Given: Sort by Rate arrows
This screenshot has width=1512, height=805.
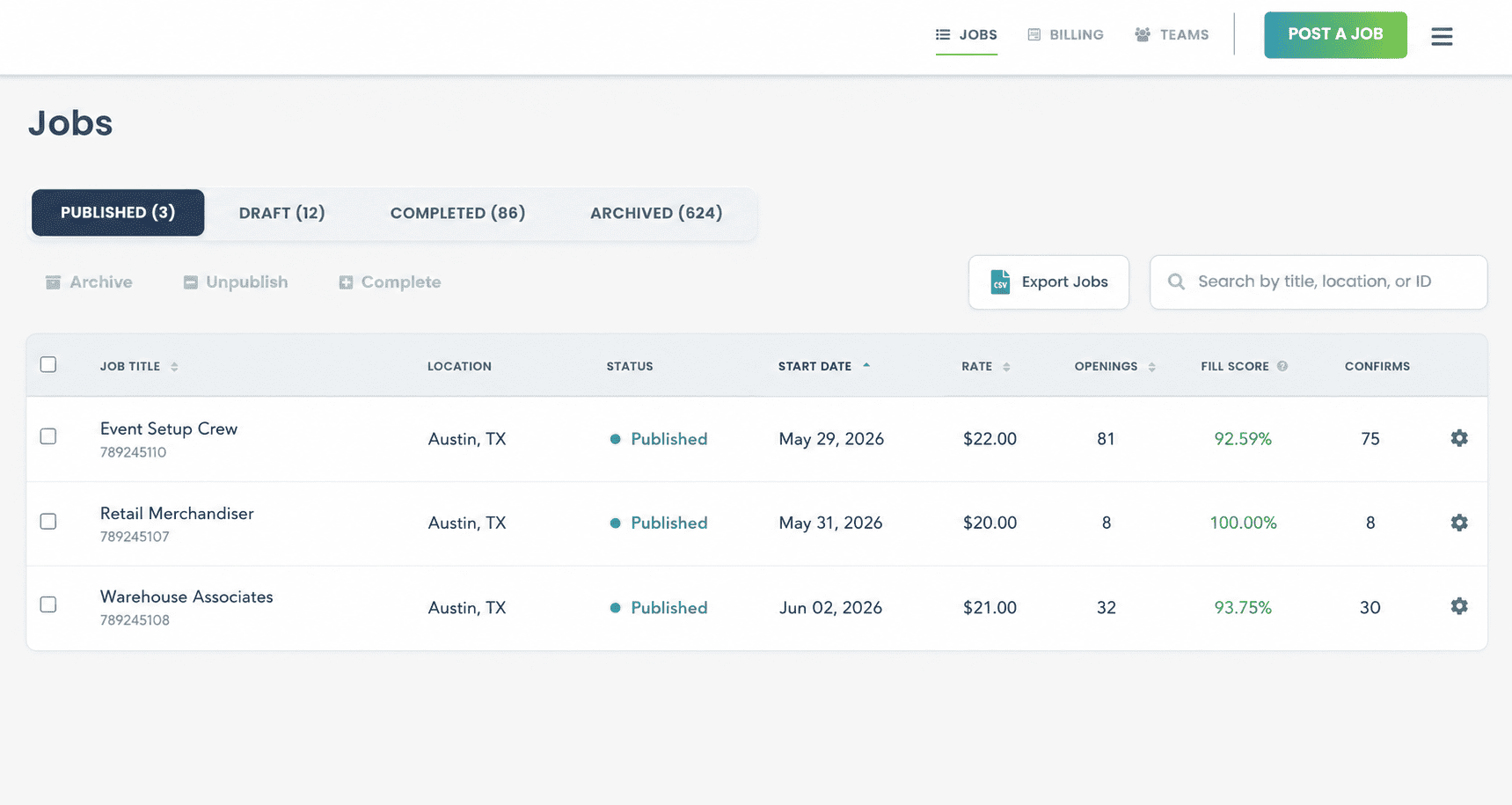Looking at the screenshot, I should [x=1006, y=367].
